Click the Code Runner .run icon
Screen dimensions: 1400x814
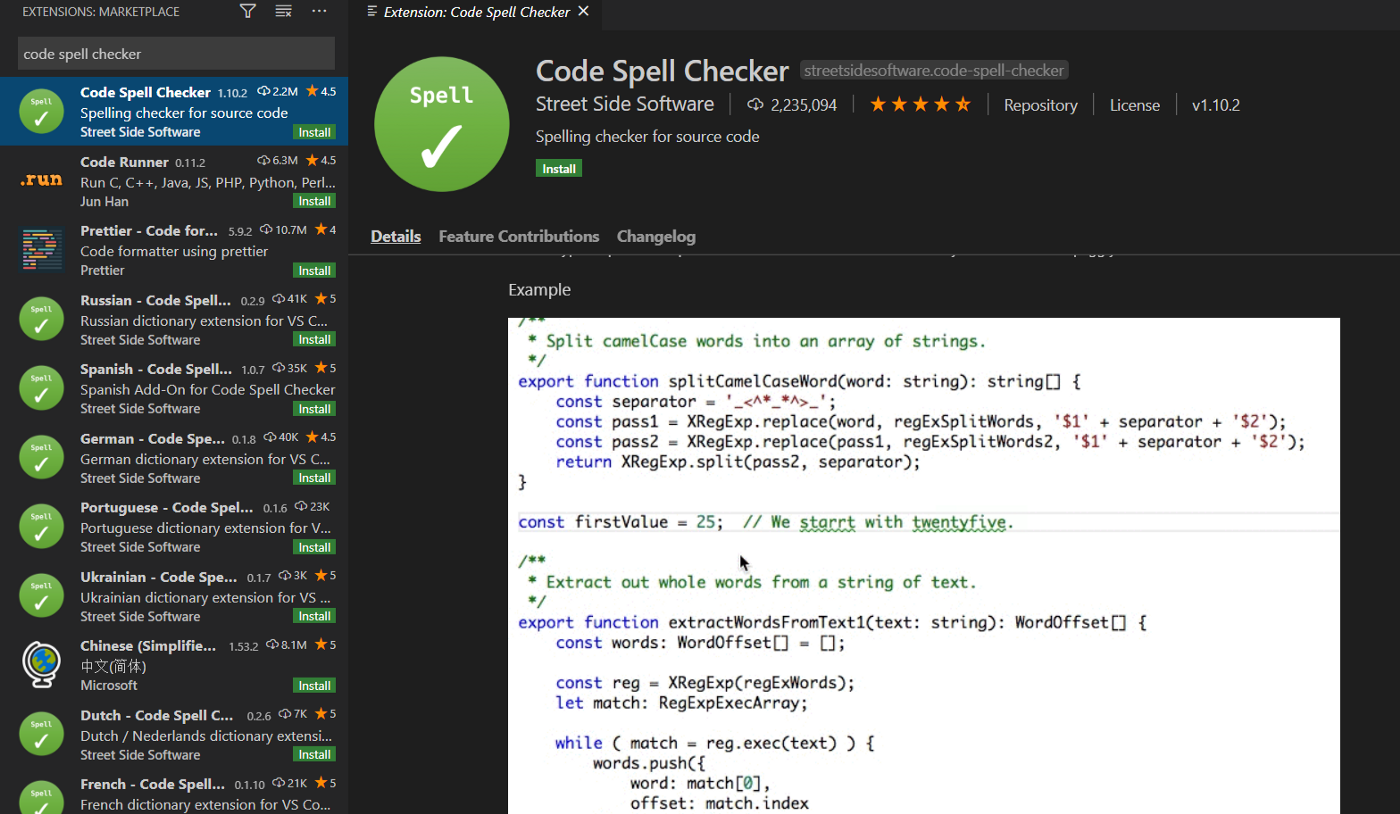[41, 180]
